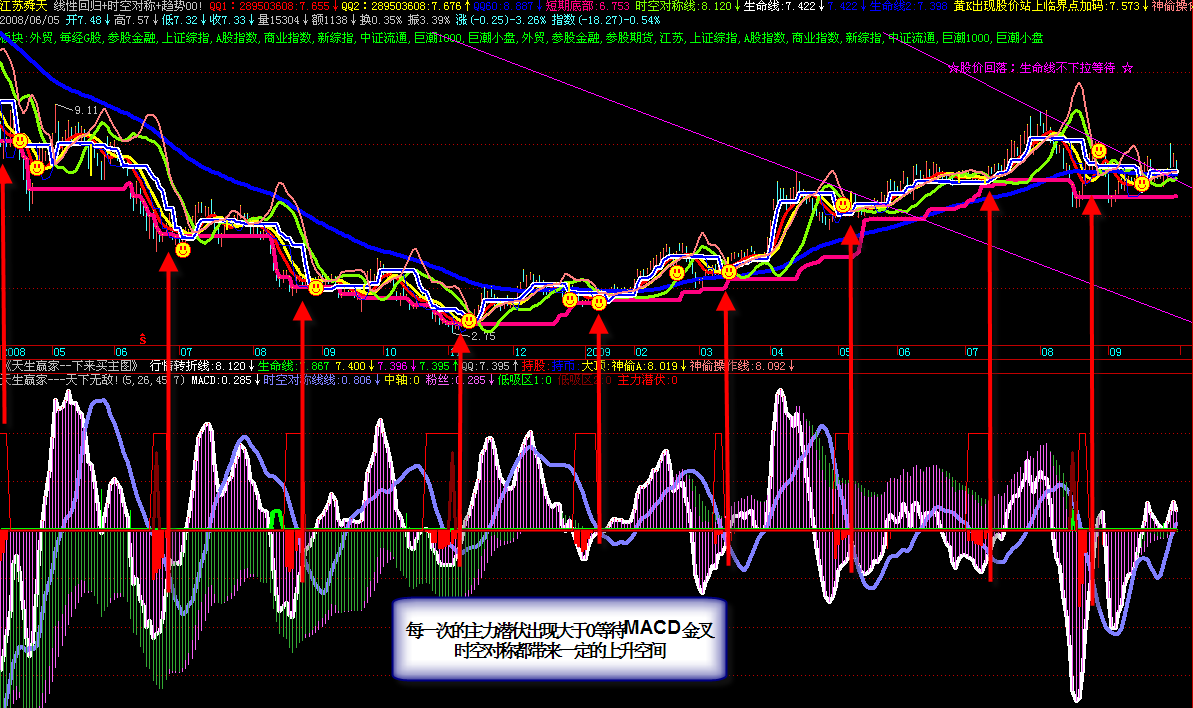The height and width of the screenshot is (708, 1193).
Task: Click the smiley marker directly above the 2009 label
Action: coord(599,303)
